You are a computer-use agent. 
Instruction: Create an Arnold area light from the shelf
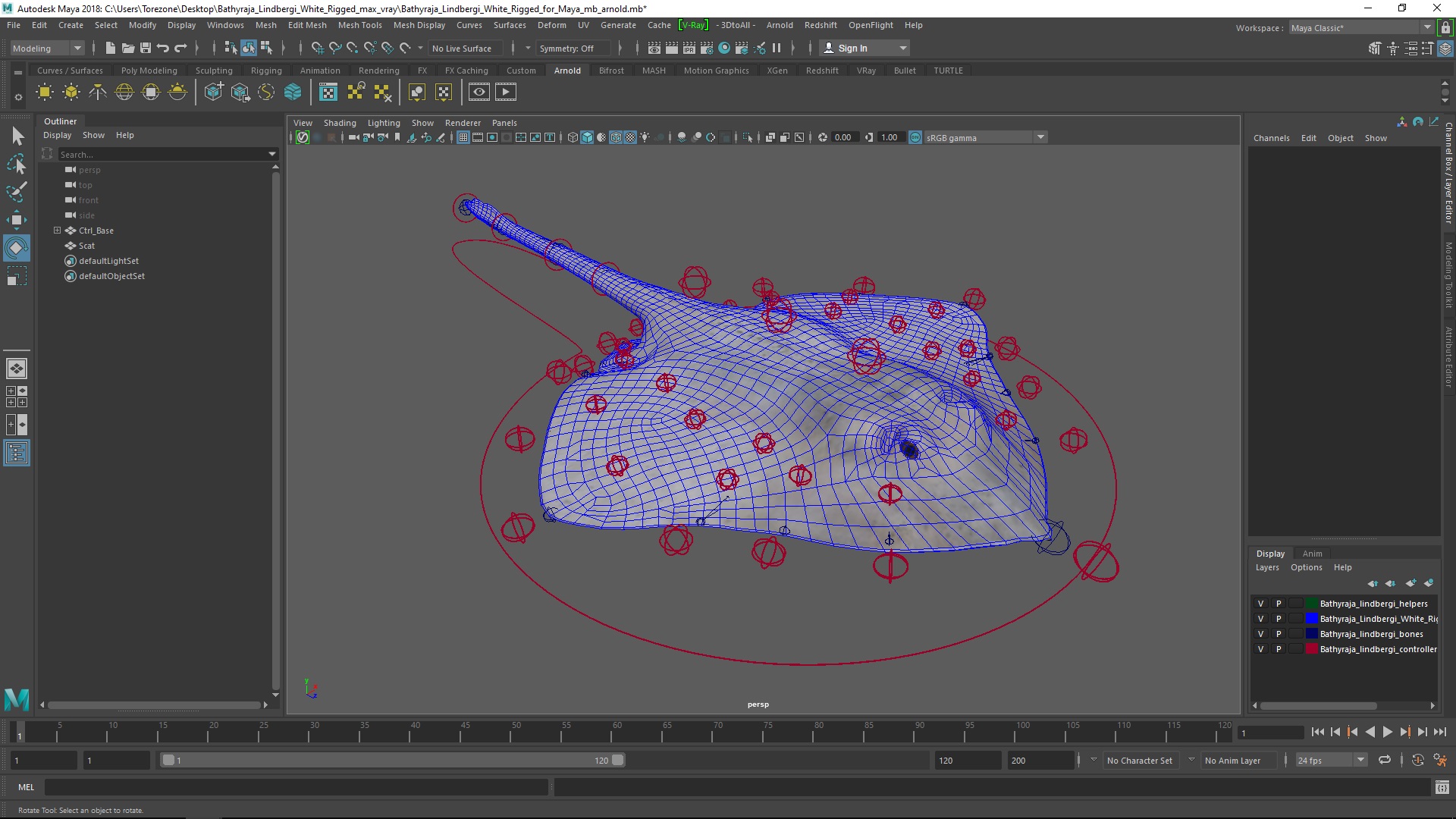[45, 93]
